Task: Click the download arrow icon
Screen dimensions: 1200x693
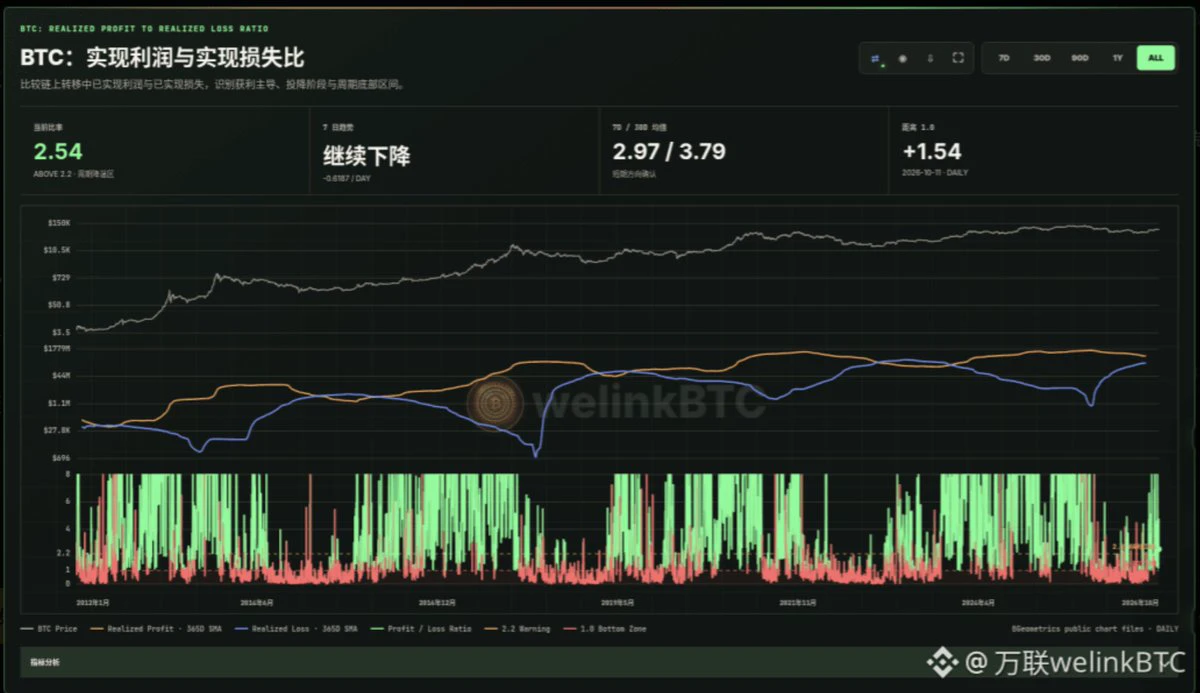Action: click(x=930, y=58)
